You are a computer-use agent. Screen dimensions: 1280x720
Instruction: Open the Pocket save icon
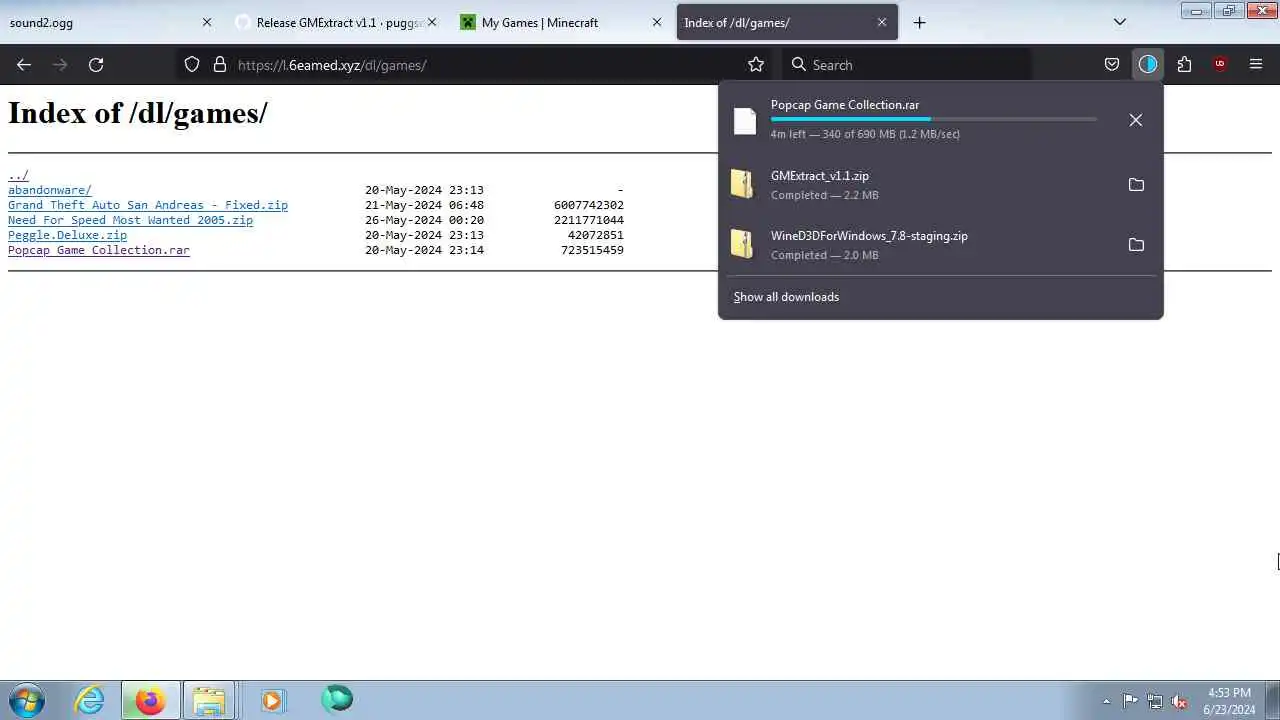pyautogui.click(x=1112, y=65)
